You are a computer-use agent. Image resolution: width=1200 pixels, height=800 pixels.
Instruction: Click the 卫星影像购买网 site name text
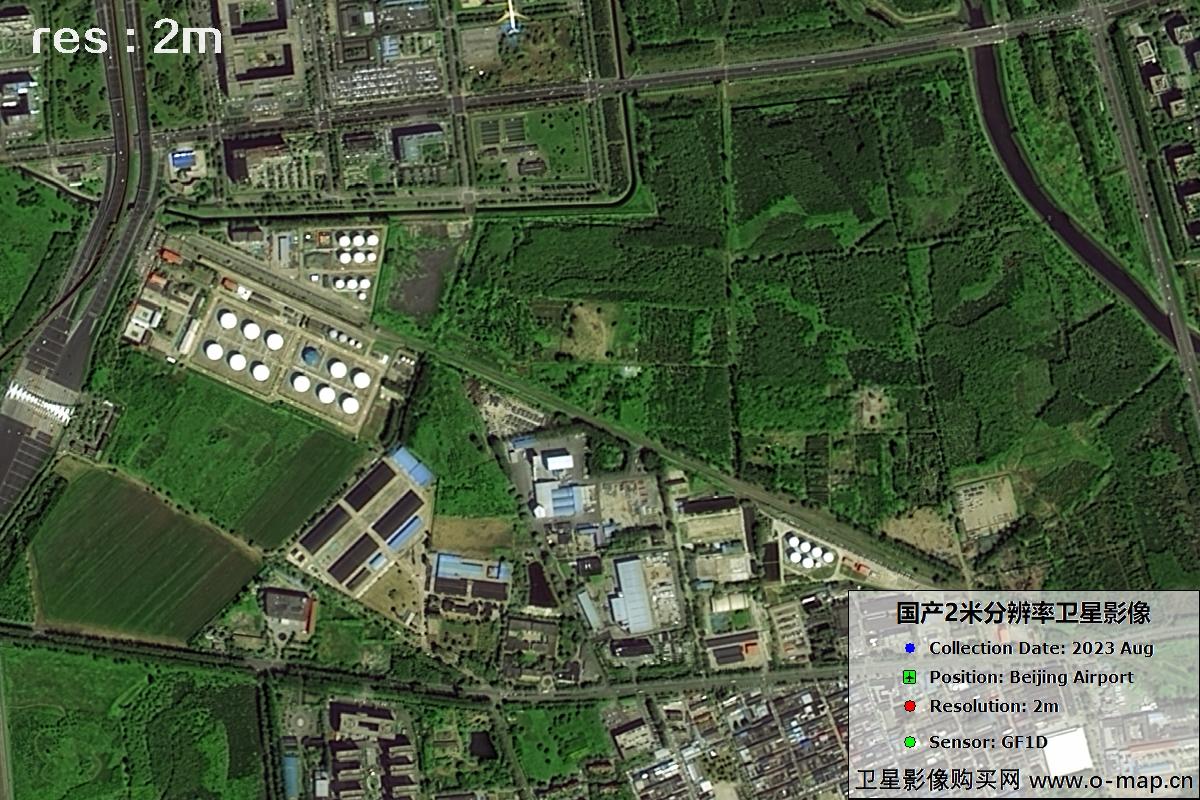click(936, 780)
